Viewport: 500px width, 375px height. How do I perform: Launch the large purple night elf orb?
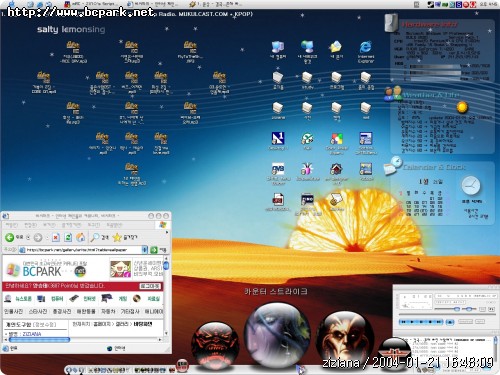click(277, 334)
